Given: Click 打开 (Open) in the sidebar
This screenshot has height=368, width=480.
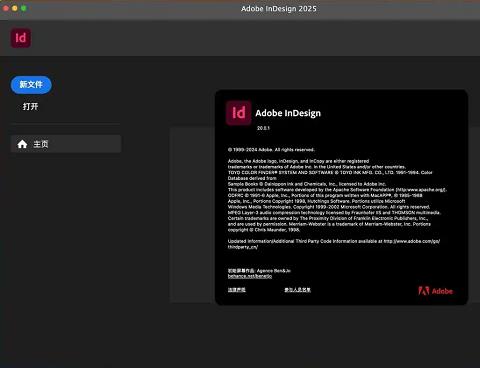Looking at the screenshot, I should coord(30,107).
